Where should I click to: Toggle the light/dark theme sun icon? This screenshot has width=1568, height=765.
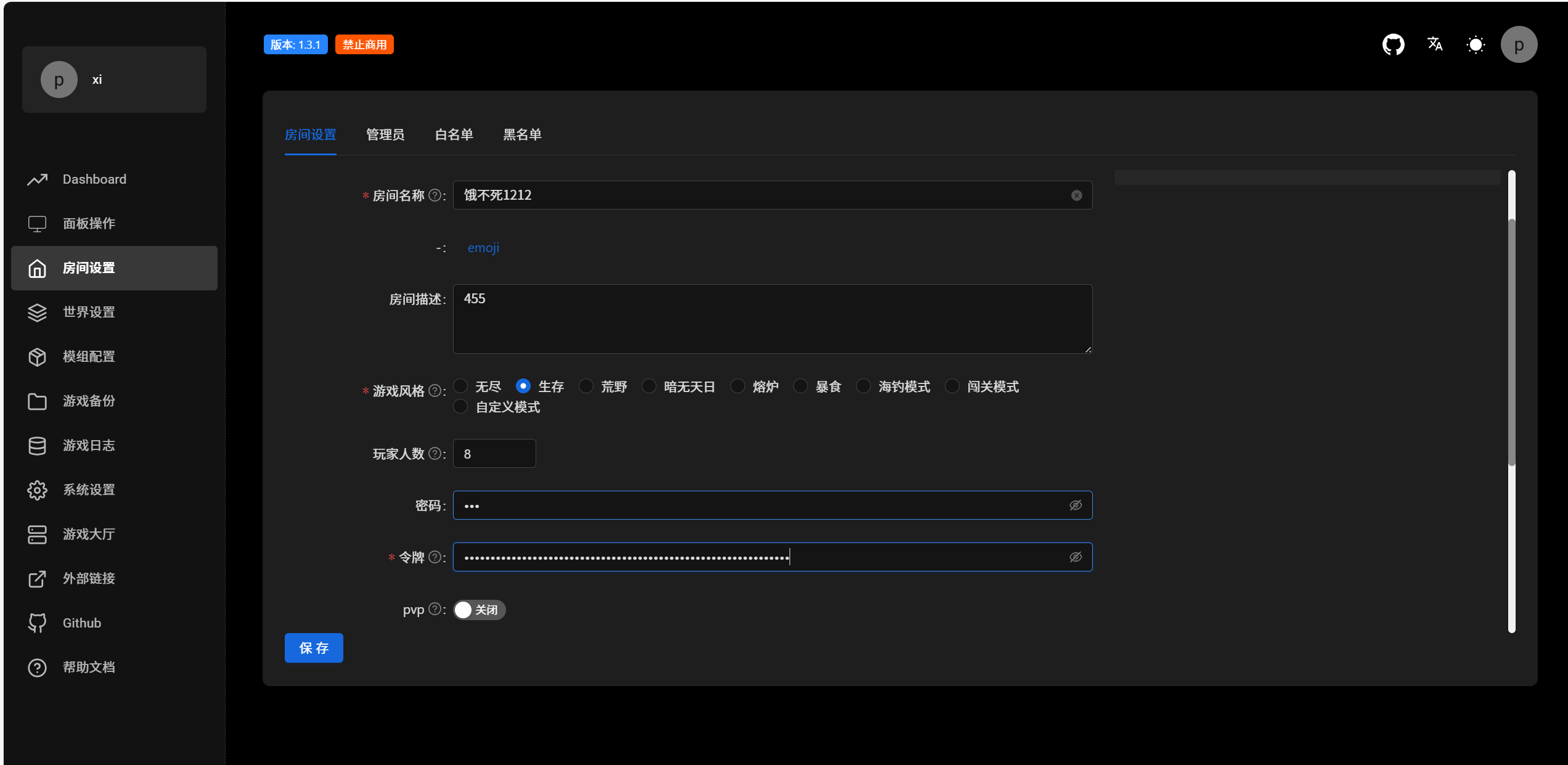click(1476, 44)
